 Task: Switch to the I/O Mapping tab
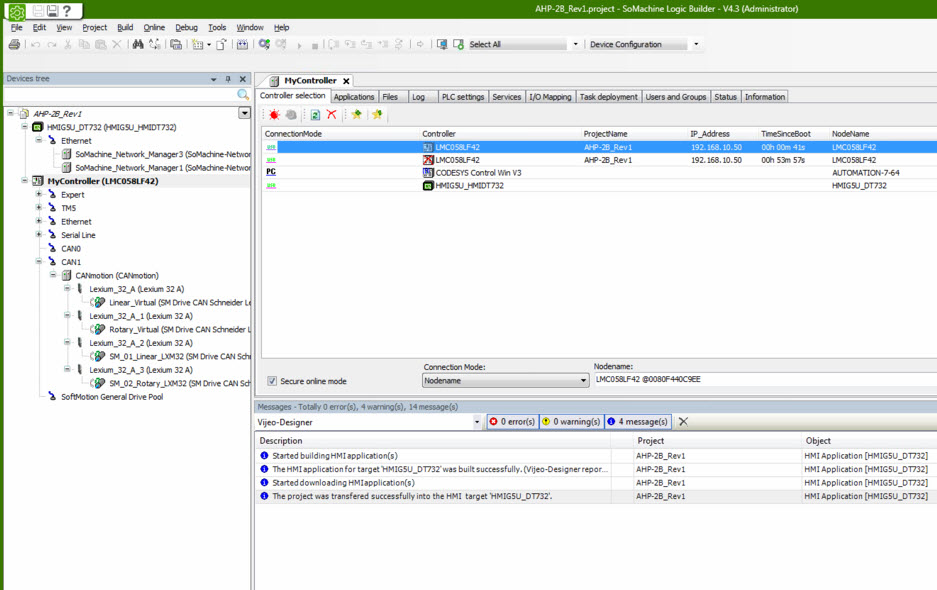point(550,97)
